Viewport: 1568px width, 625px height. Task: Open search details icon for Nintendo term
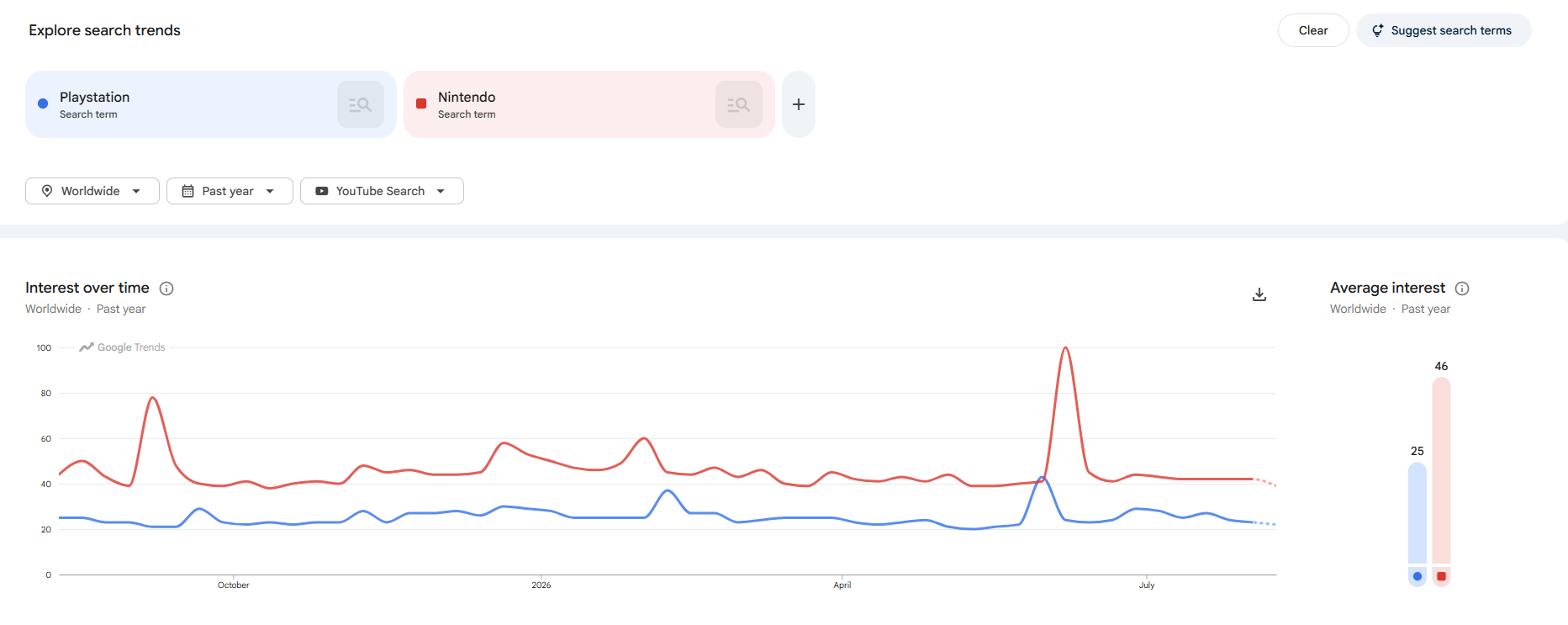click(x=739, y=104)
